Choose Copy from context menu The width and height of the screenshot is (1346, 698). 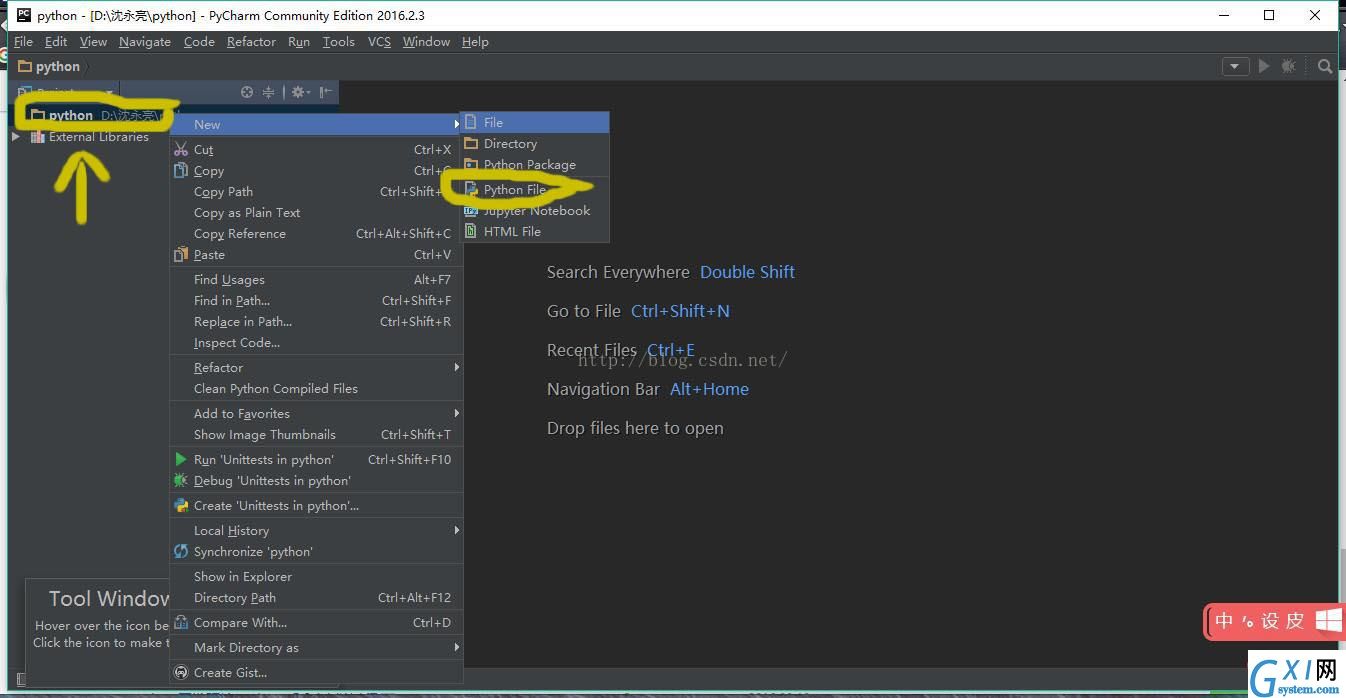[316, 170]
